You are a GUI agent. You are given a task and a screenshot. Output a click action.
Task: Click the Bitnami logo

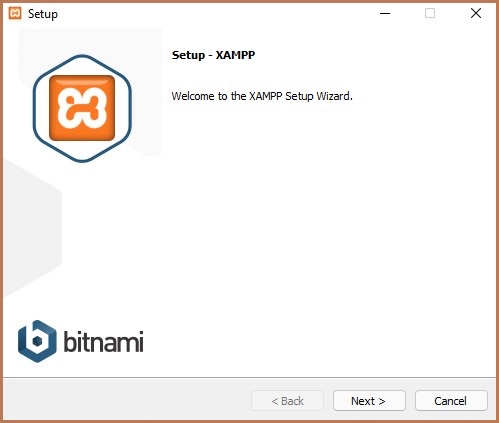(x=81, y=341)
